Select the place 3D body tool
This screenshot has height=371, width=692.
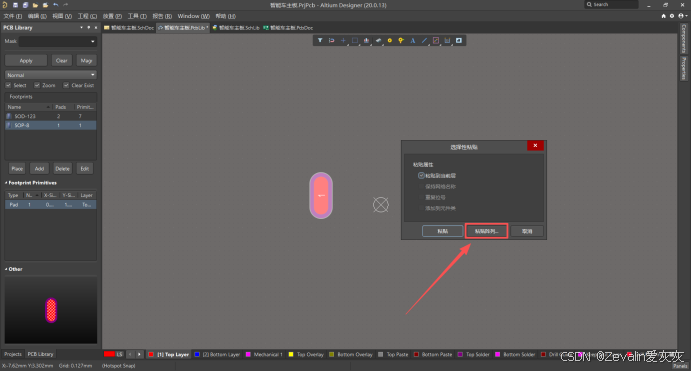click(x=378, y=41)
